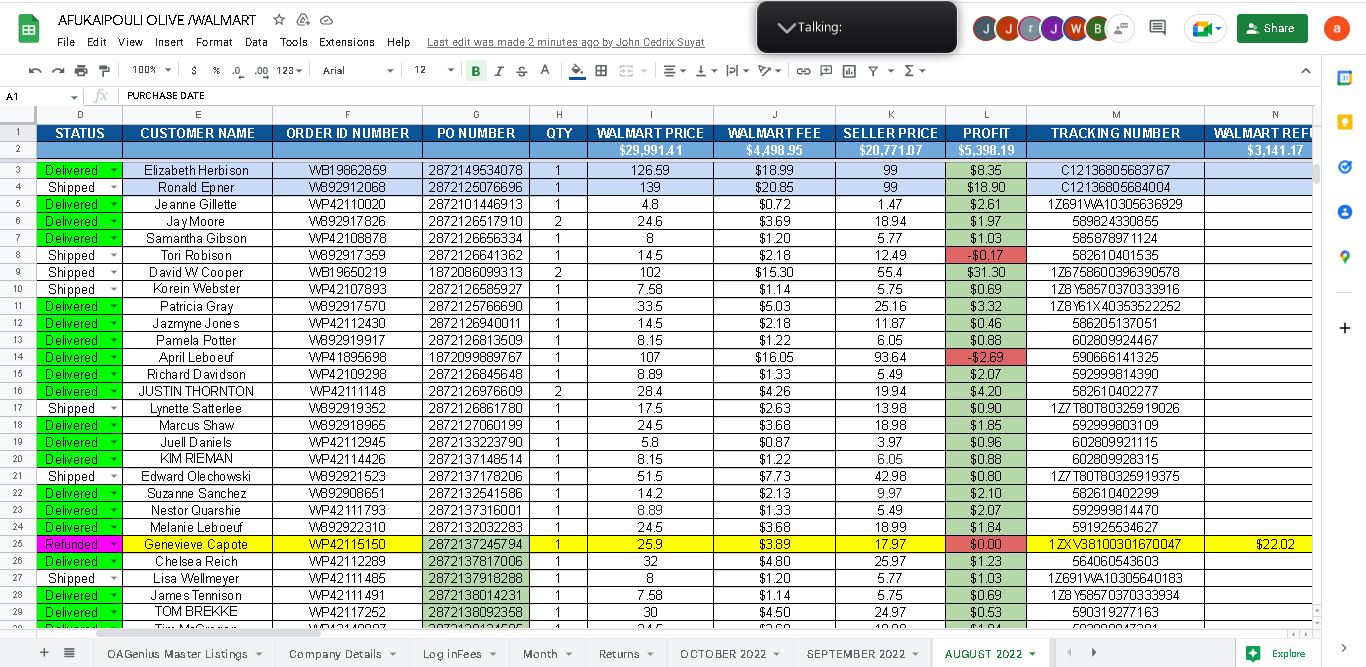Open text rotation dropdown
Viewport: 1366px width, 667px height.
pyautogui.click(x=769, y=71)
